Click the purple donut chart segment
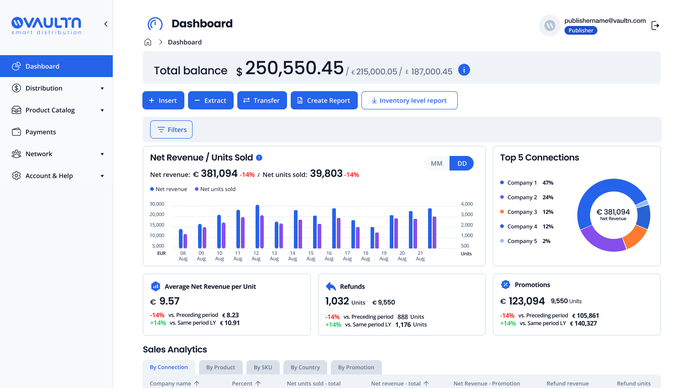Screen dimensions: 690x388 point(601,240)
